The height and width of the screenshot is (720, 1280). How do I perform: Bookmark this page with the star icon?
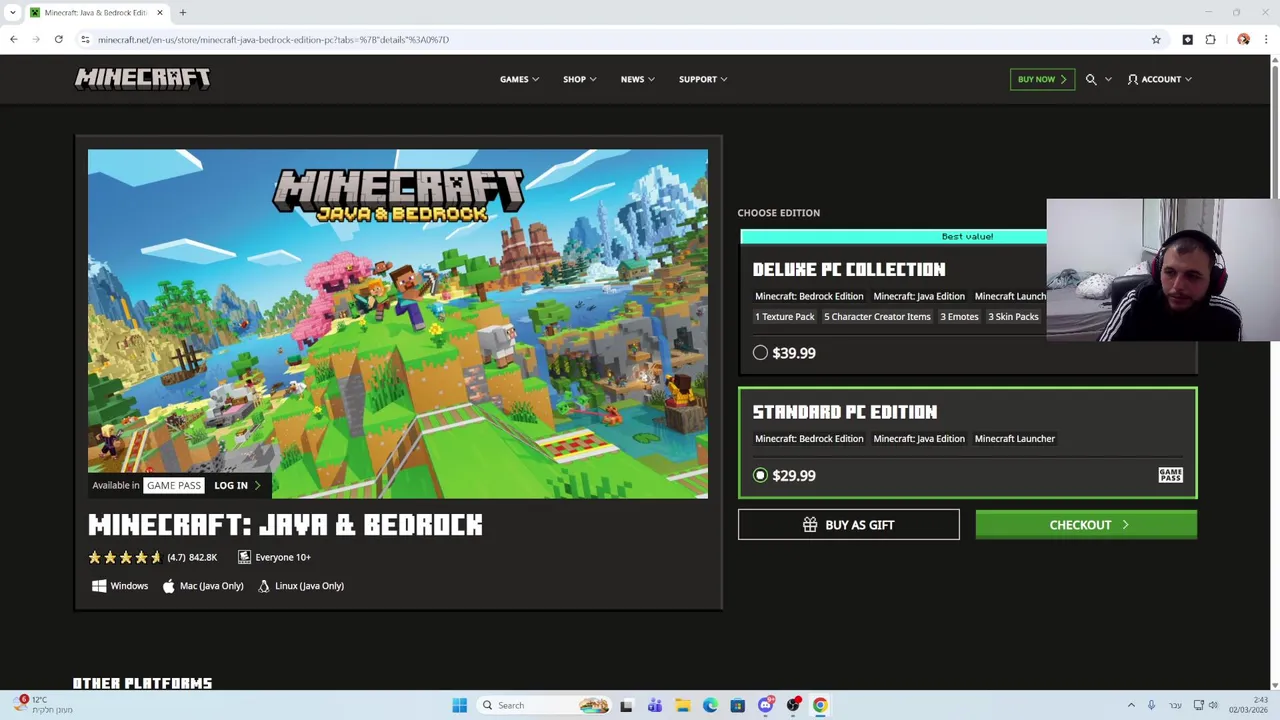(1156, 40)
